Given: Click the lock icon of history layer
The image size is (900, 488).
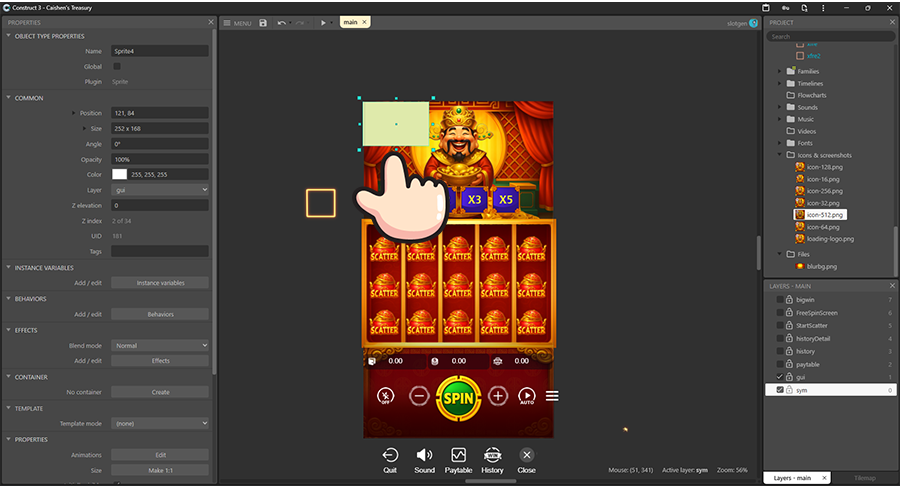Looking at the screenshot, I should pyautogui.click(x=790, y=351).
